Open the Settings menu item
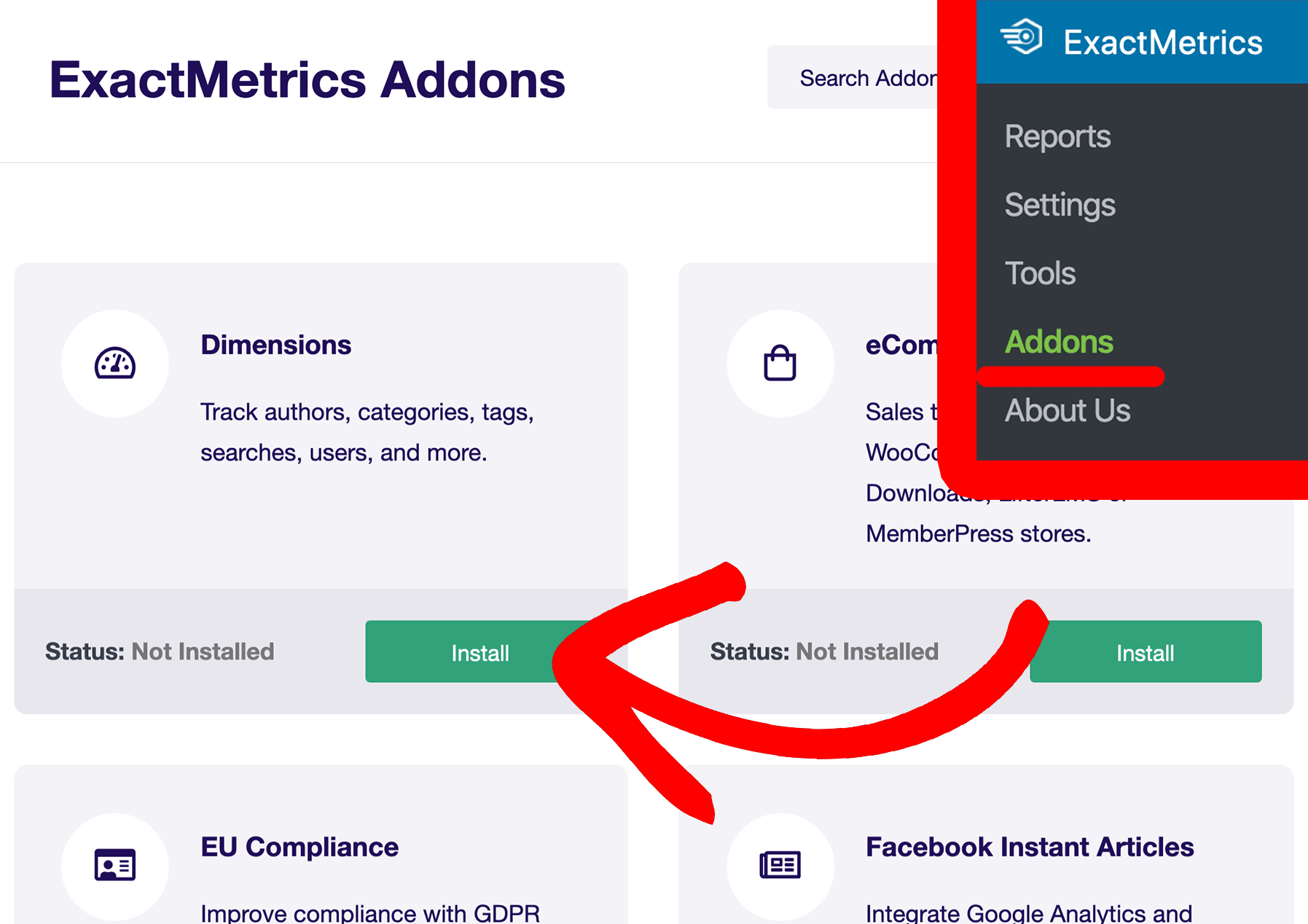Viewport: 1308px width, 924px height. click(1060, 205)
